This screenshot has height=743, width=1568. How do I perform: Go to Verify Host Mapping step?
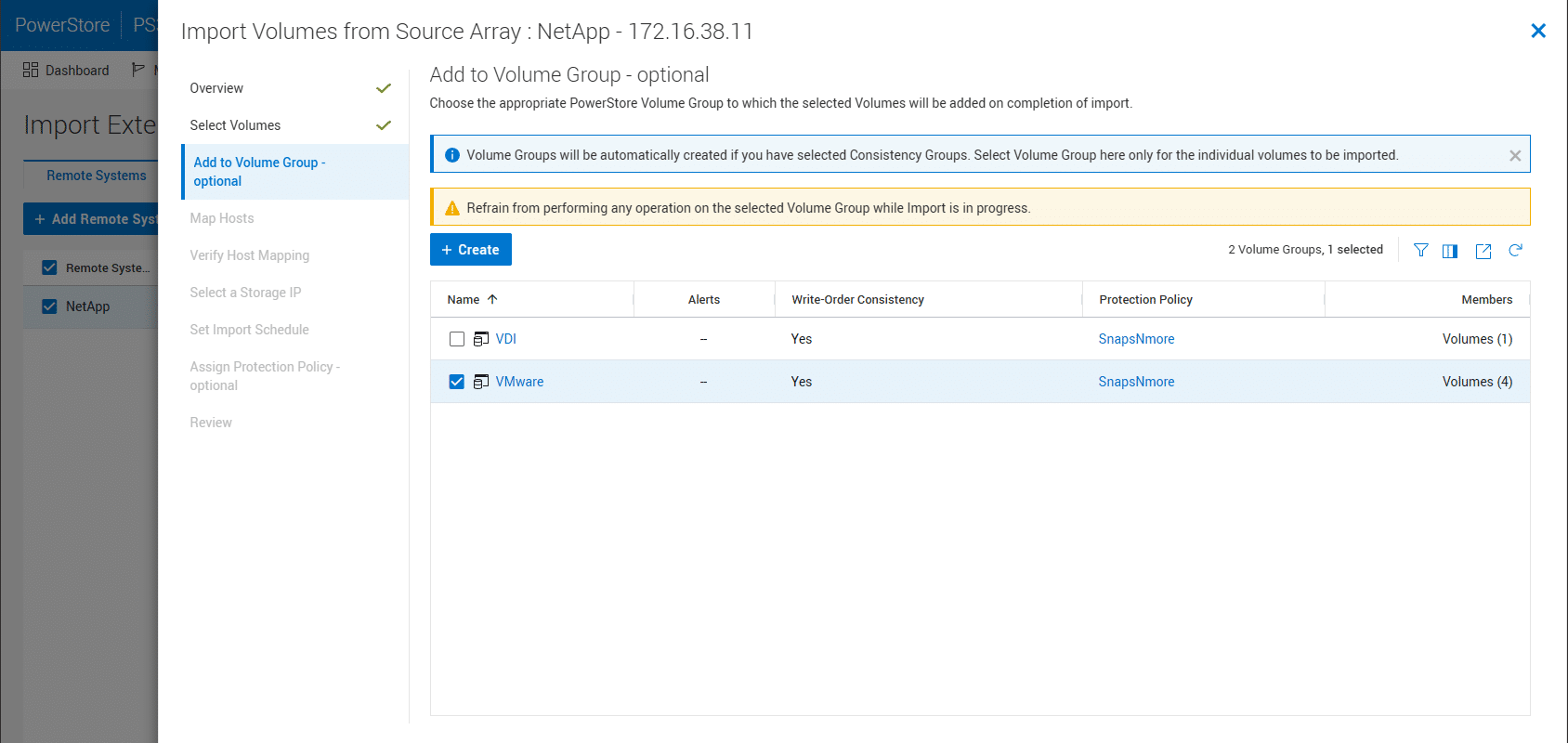coord(250,255)
